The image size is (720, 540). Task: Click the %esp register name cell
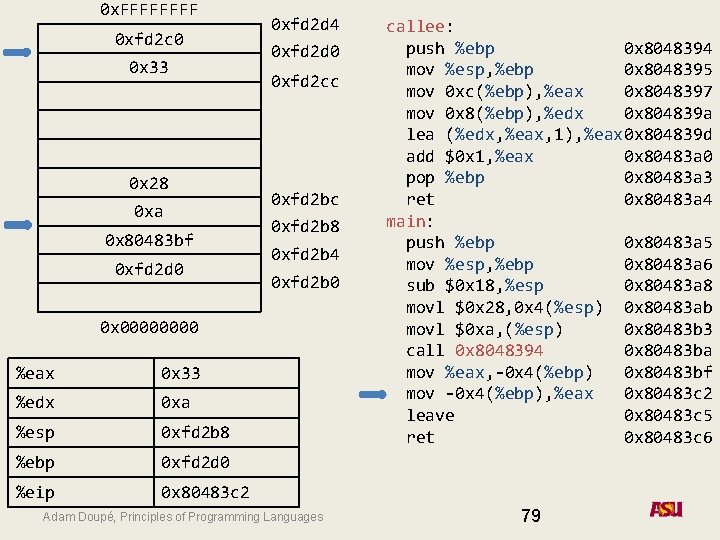click(x=81, y=433)
